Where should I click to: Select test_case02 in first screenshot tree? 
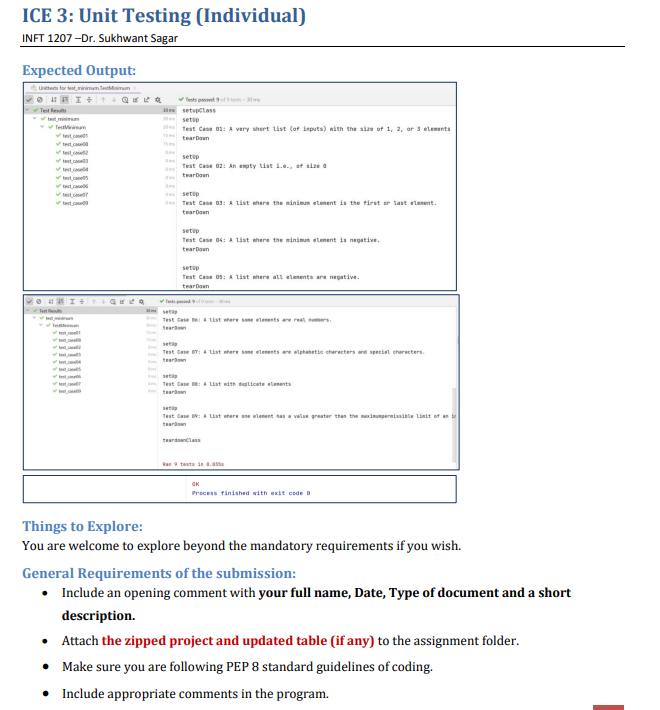75,153
